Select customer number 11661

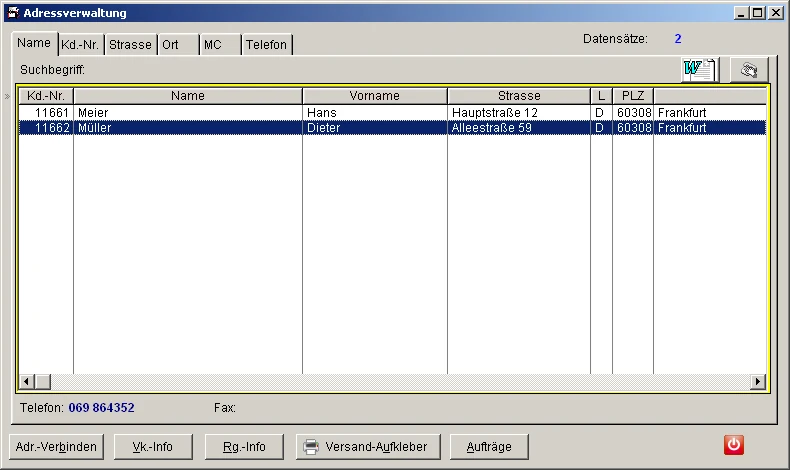click(51, 112)
